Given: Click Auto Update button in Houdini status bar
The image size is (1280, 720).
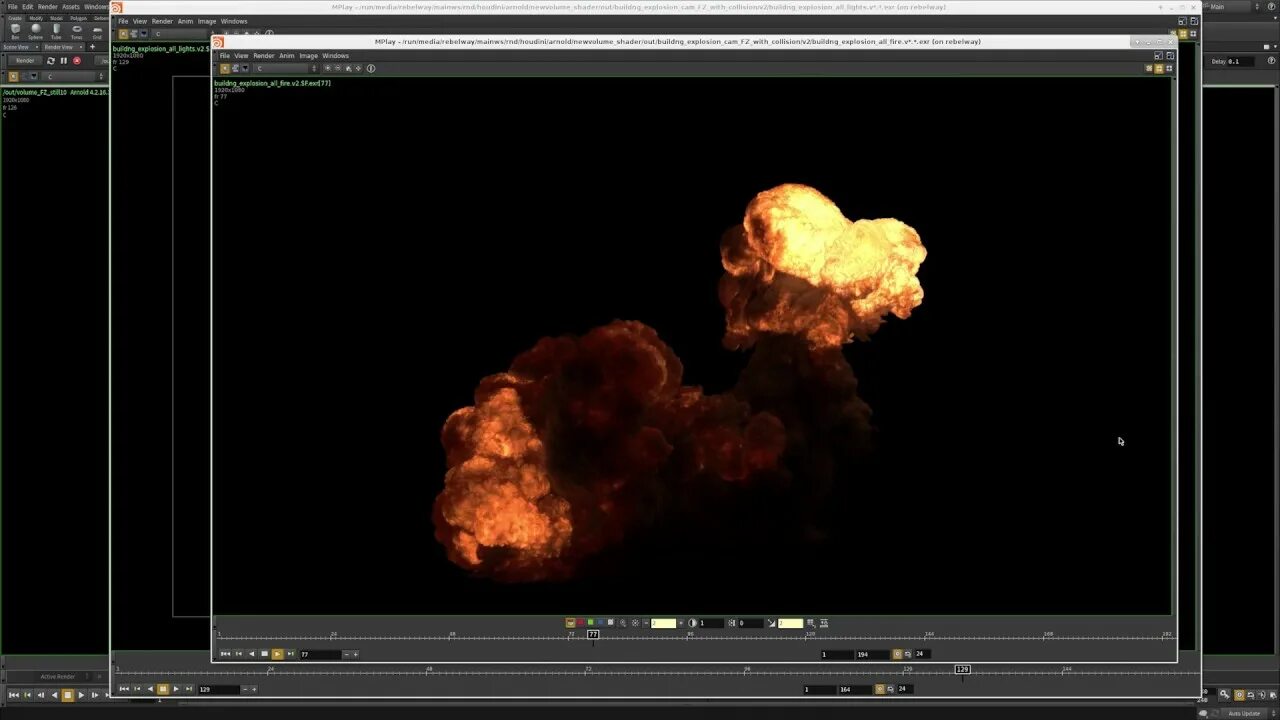Looking at the screenshot, I should (1244, 713).
